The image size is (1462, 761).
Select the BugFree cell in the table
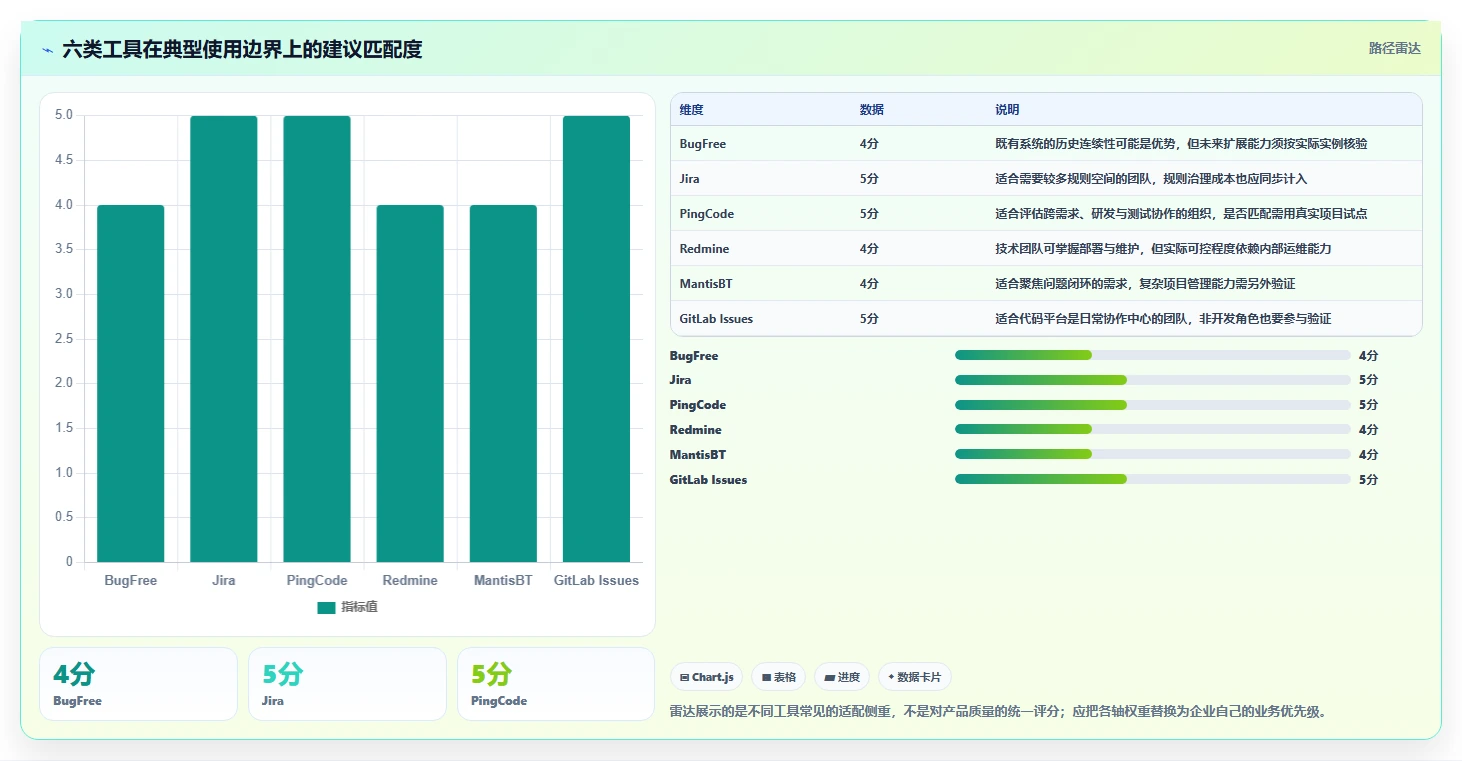click(702, 144)
